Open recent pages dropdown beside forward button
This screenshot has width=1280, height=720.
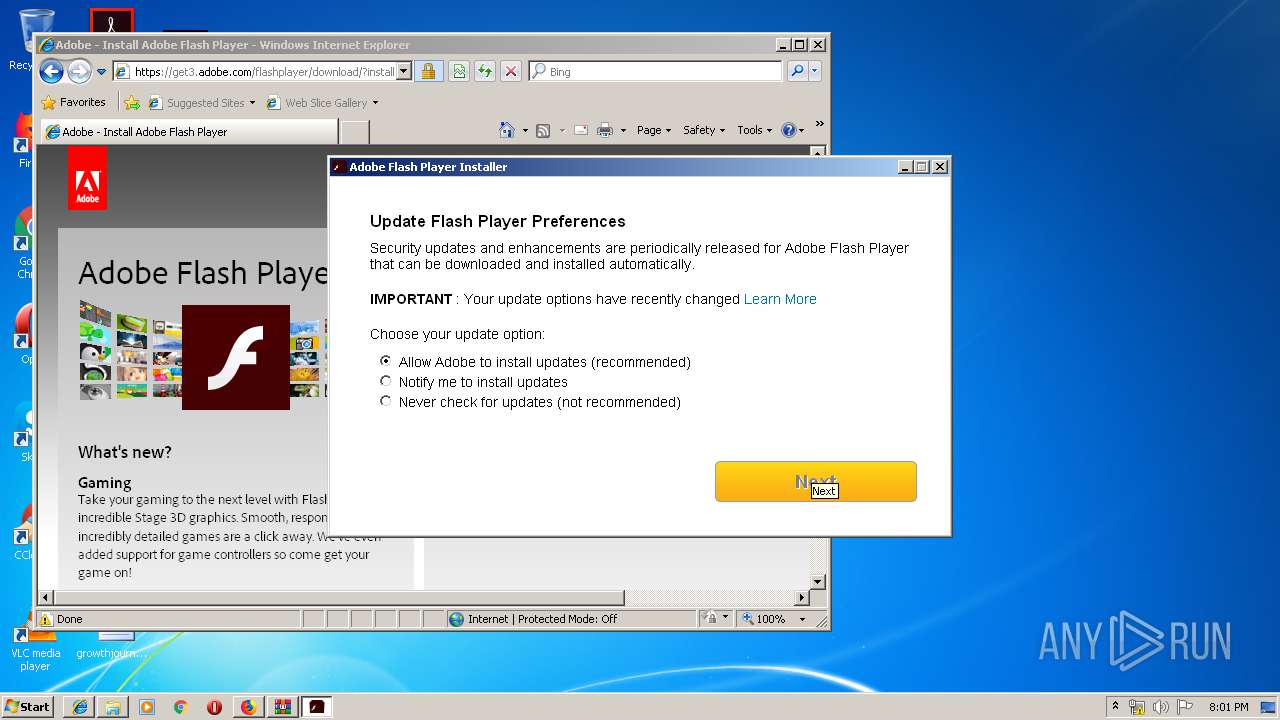point(101,72)
